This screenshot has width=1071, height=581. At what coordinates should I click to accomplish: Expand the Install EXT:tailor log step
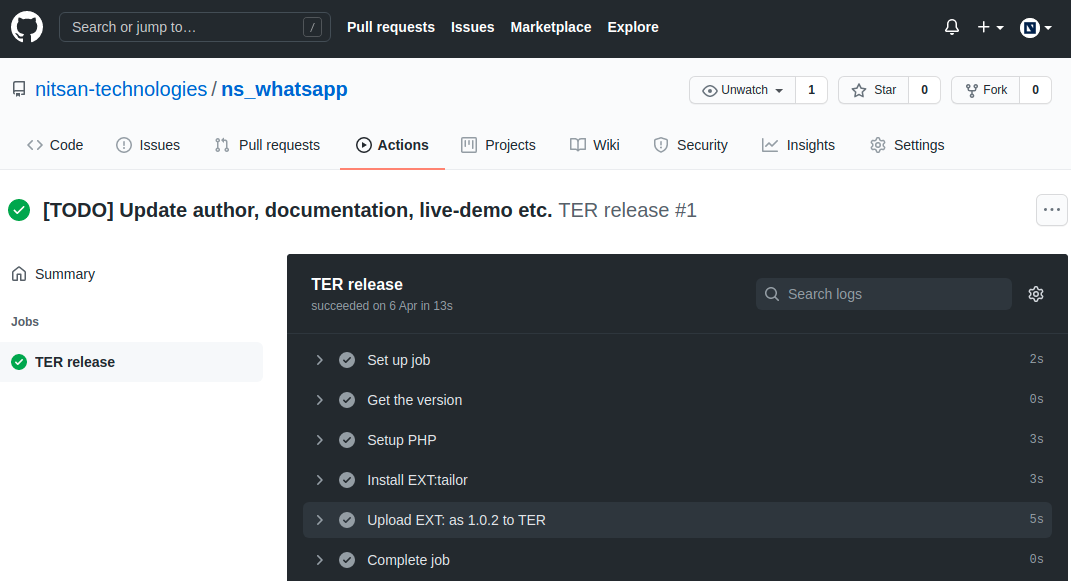click(x=319, y=480)
